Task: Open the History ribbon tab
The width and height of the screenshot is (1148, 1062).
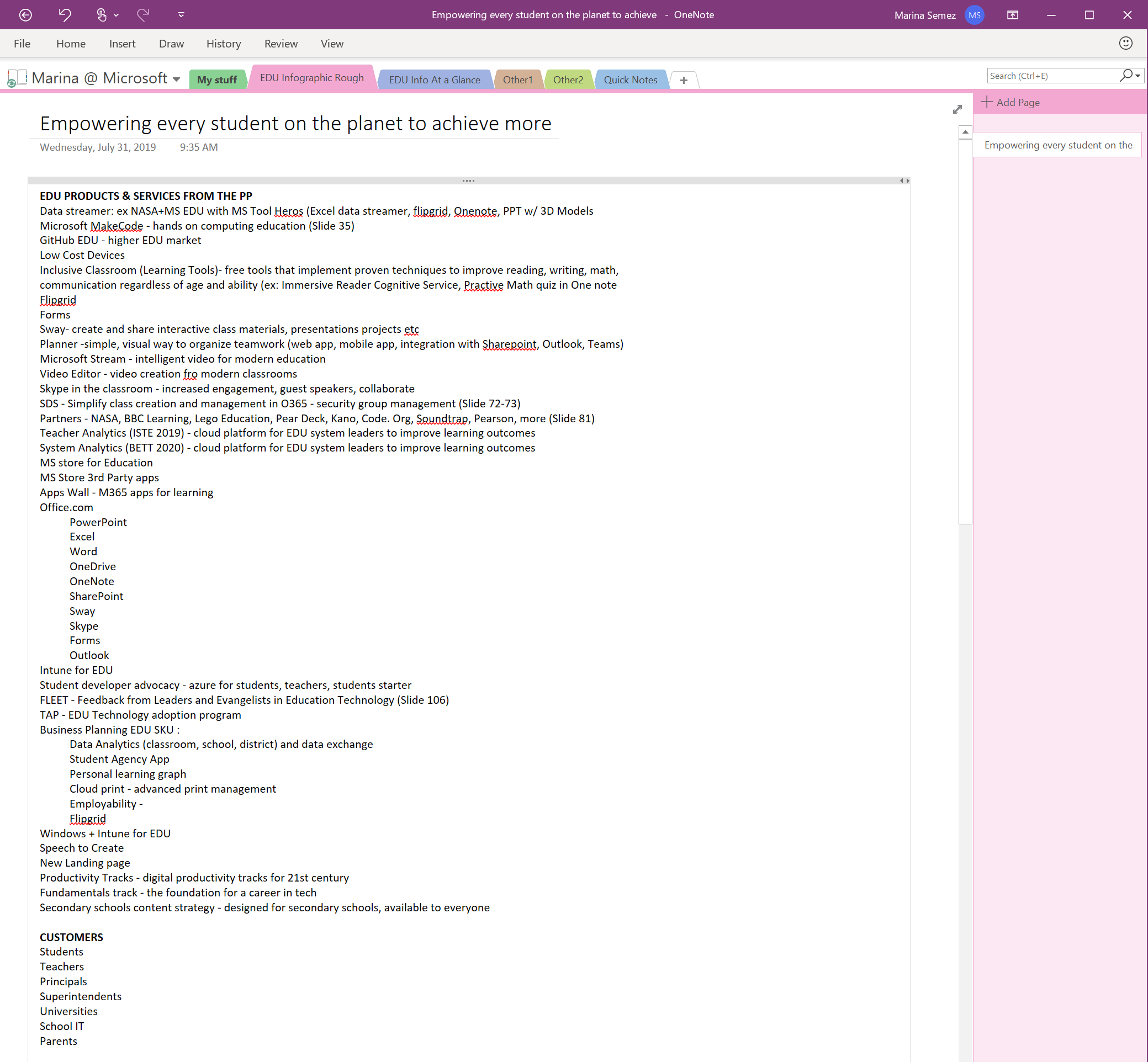Action: click(224, 44)
